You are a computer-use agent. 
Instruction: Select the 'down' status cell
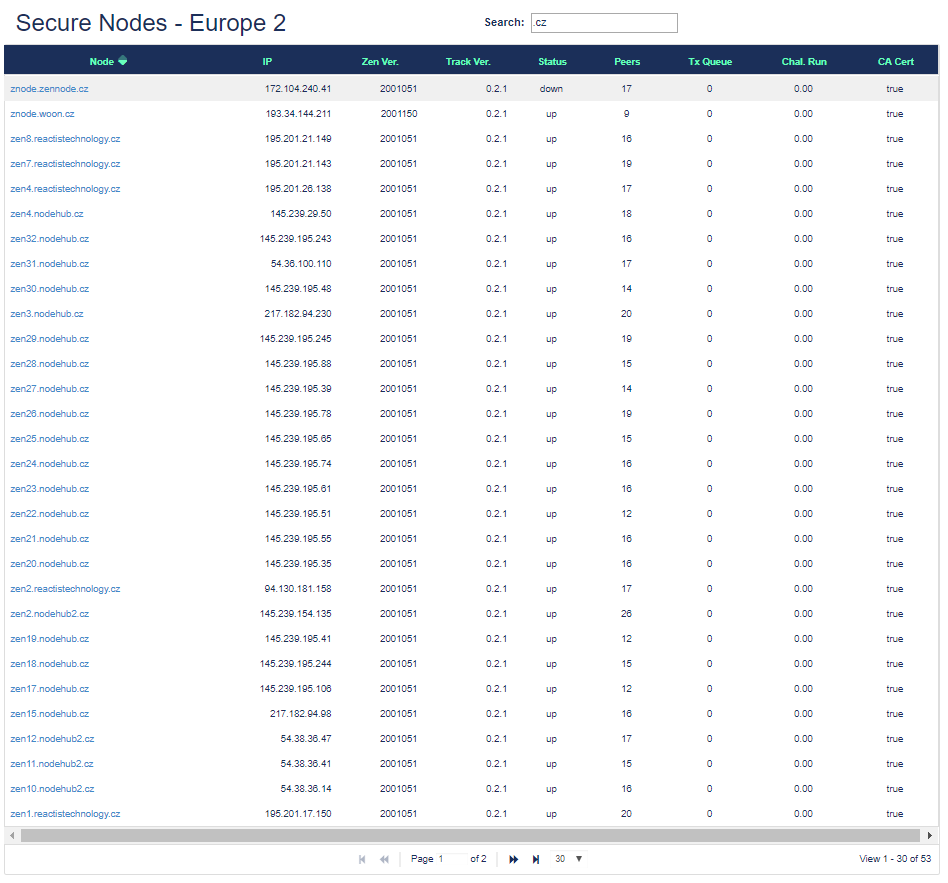point(551,89)
